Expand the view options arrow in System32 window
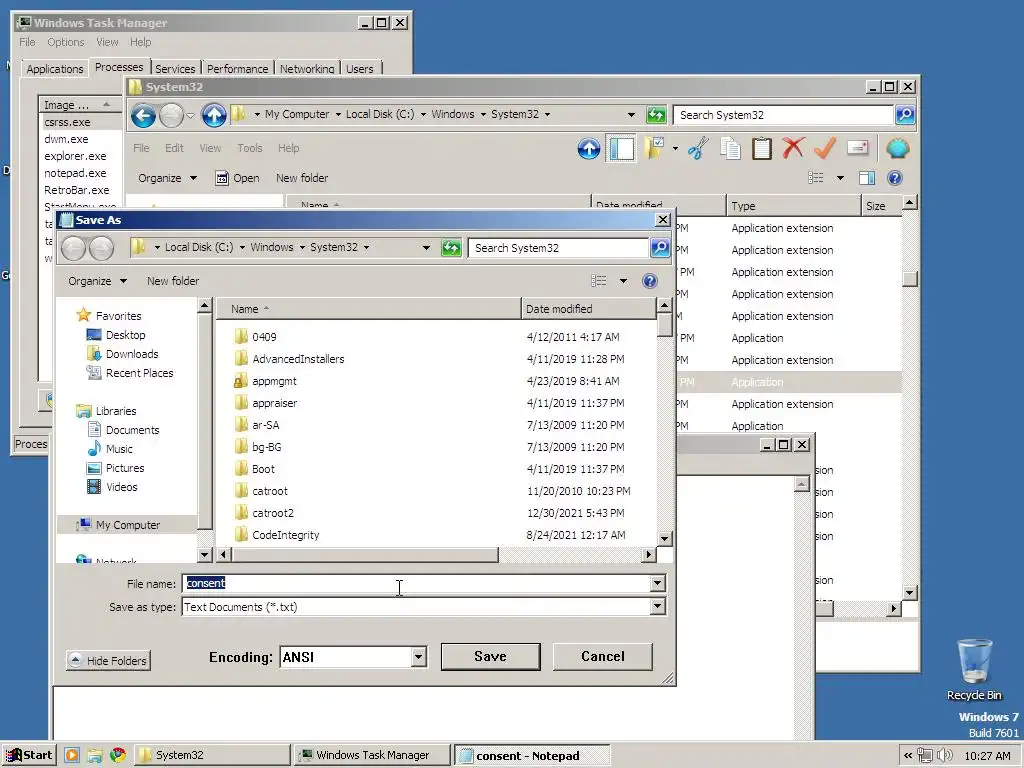Image resolution: width=1024 pixels, height=768 pixels. [840, 178]
